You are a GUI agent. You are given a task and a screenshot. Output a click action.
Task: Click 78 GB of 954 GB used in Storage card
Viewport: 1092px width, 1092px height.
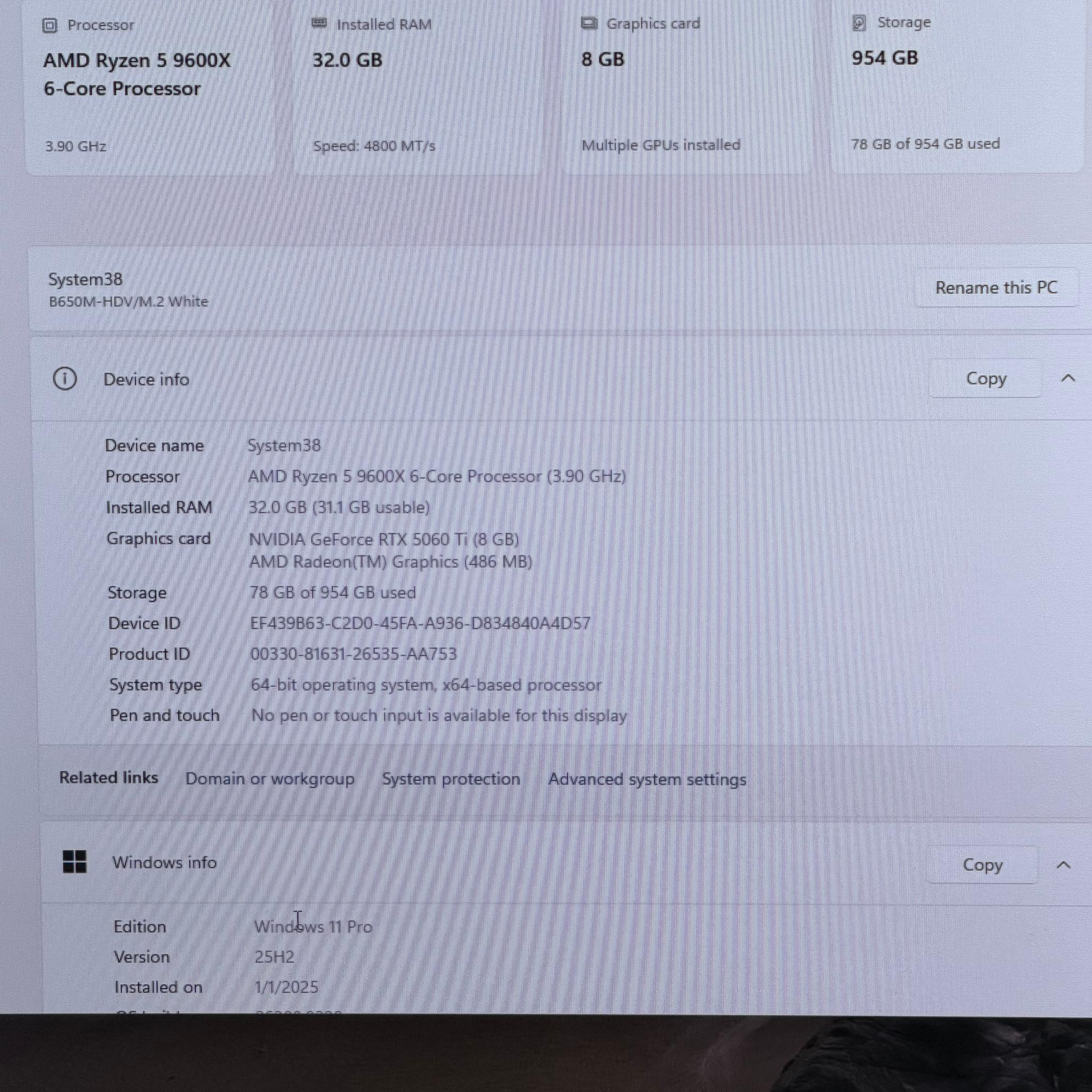[x=925, y=143]
